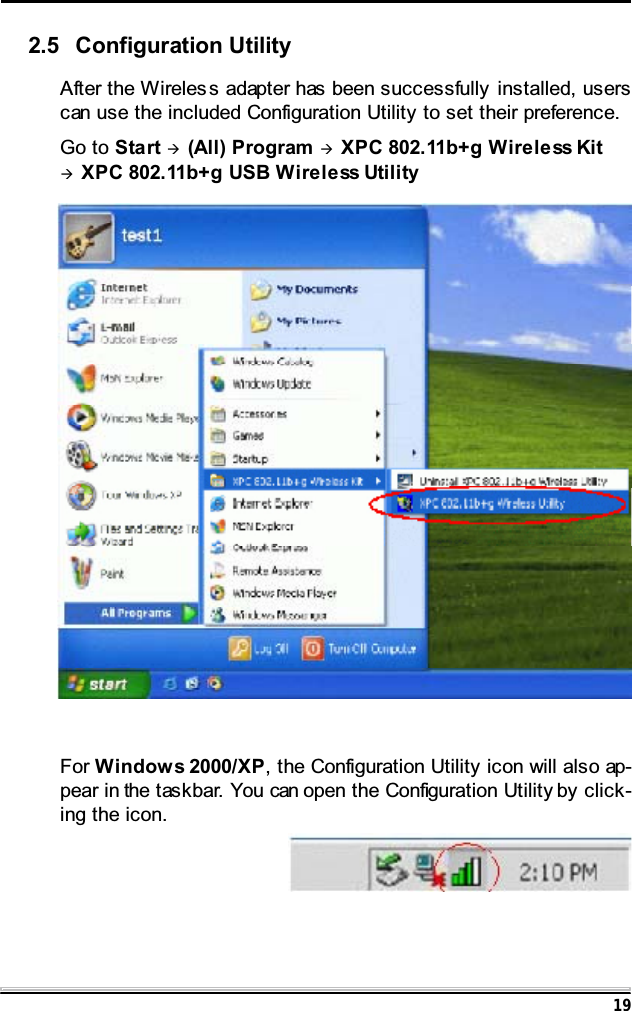632x1011 pixels.
Task: Choose XPC 802.11b+g Wireless Utility entry text
Action: (x=492, y=504)
